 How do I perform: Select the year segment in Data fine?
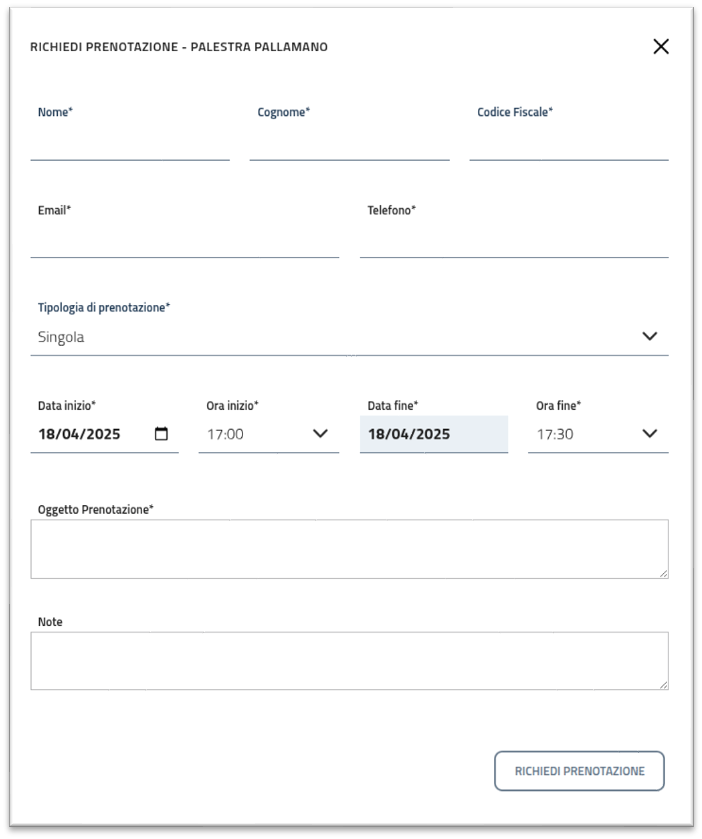click(x=432, y=434)
